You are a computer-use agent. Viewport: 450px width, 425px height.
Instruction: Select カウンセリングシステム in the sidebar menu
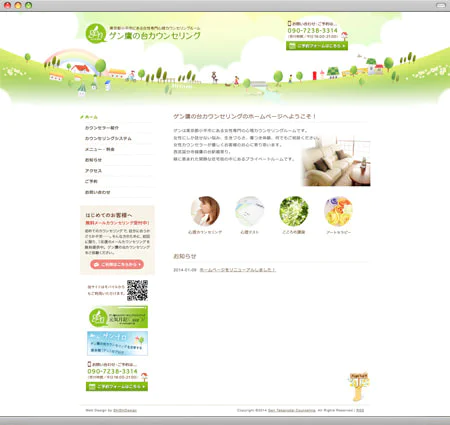click(x=108, y=139)
